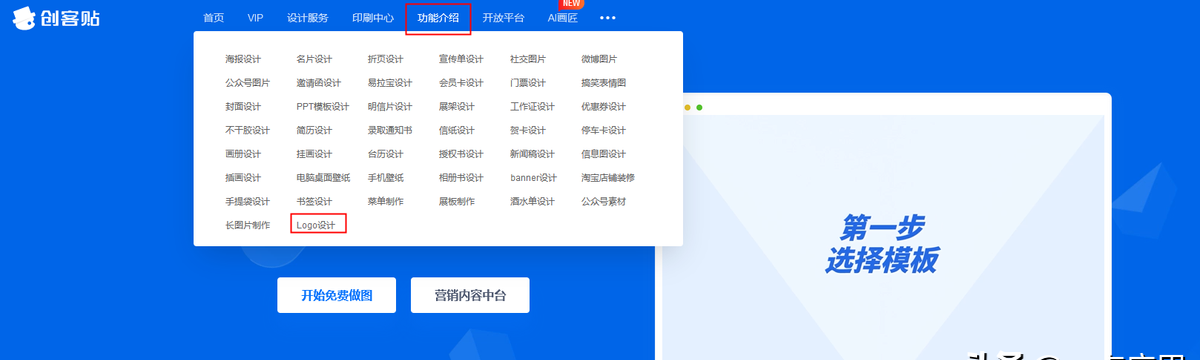The width and height of the screenshot is (1200, 360).
Task: Click the 营销内容中台 button
Action: 470,295
